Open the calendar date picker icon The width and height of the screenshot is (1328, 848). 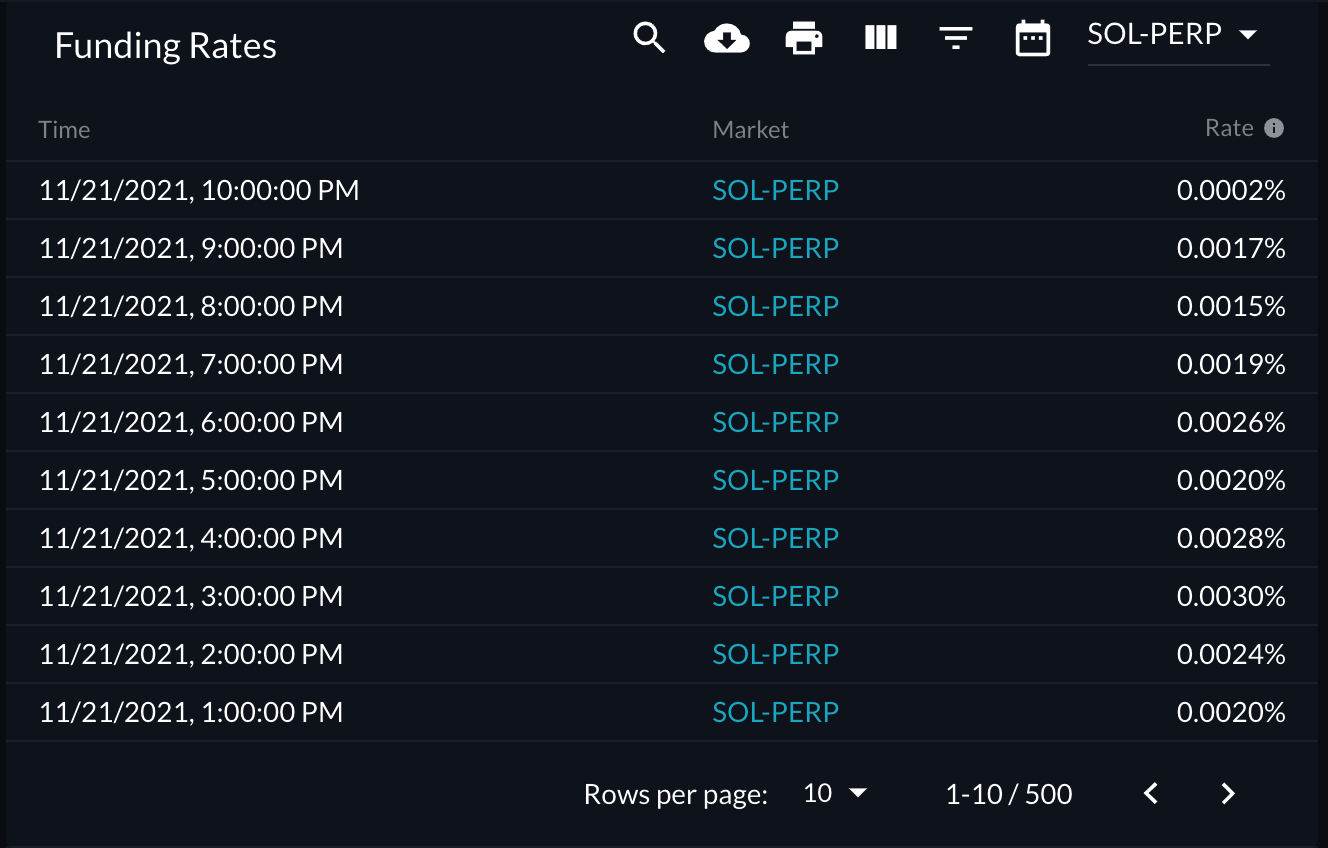tap(1032, 39)
